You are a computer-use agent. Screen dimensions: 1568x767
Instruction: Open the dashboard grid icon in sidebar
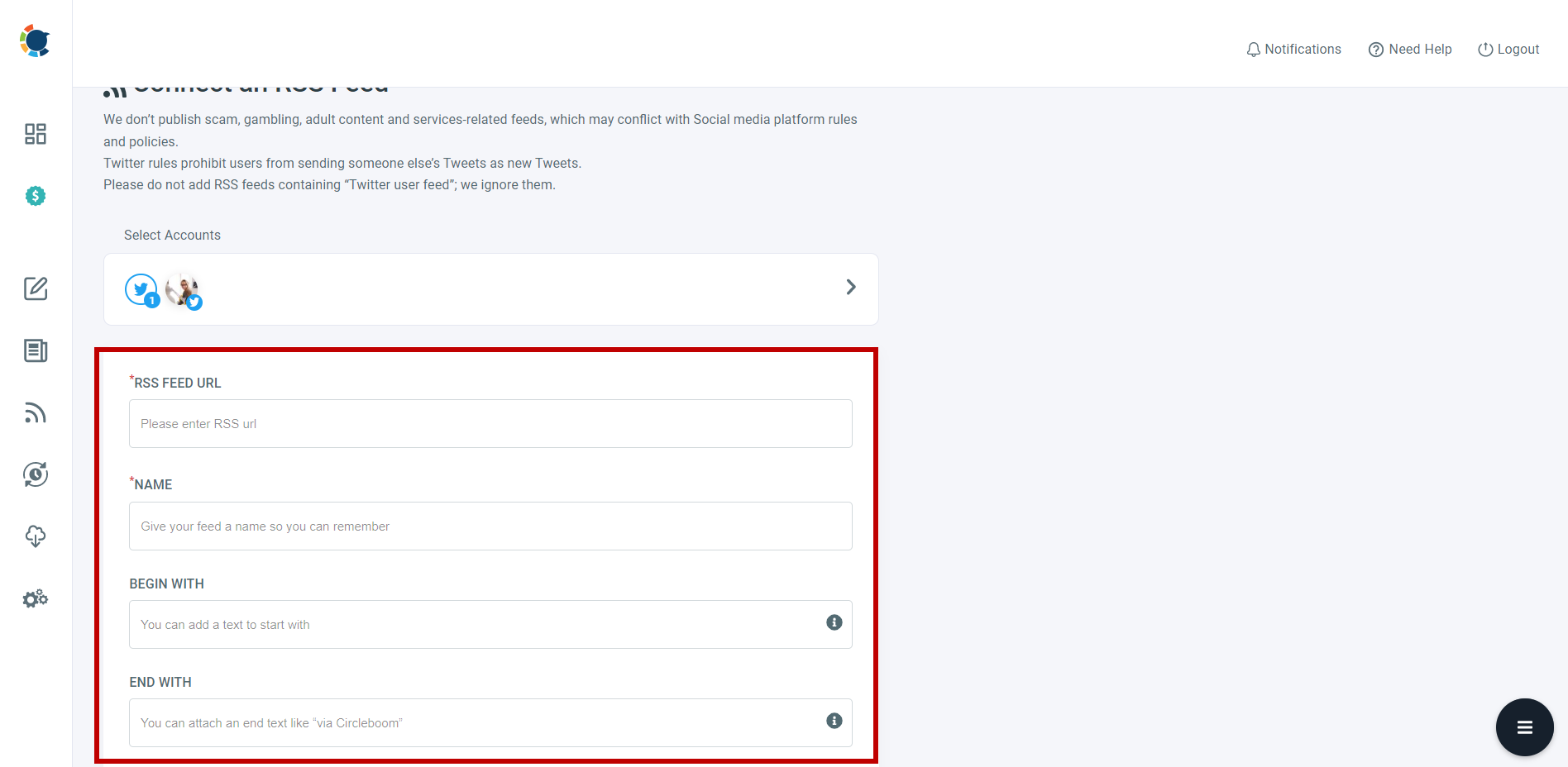click(x=36, y=134)
